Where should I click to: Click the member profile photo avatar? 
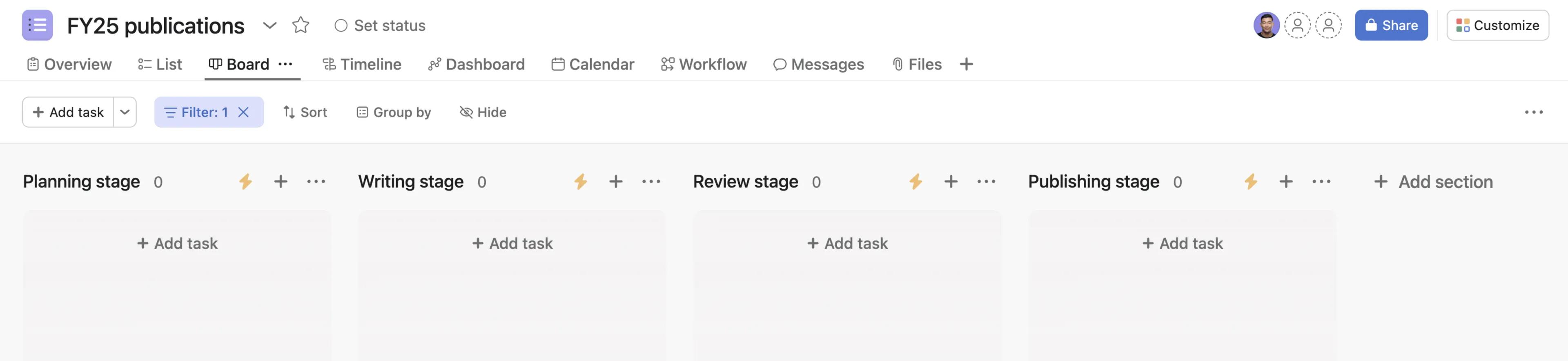[x=1266, y=26]
